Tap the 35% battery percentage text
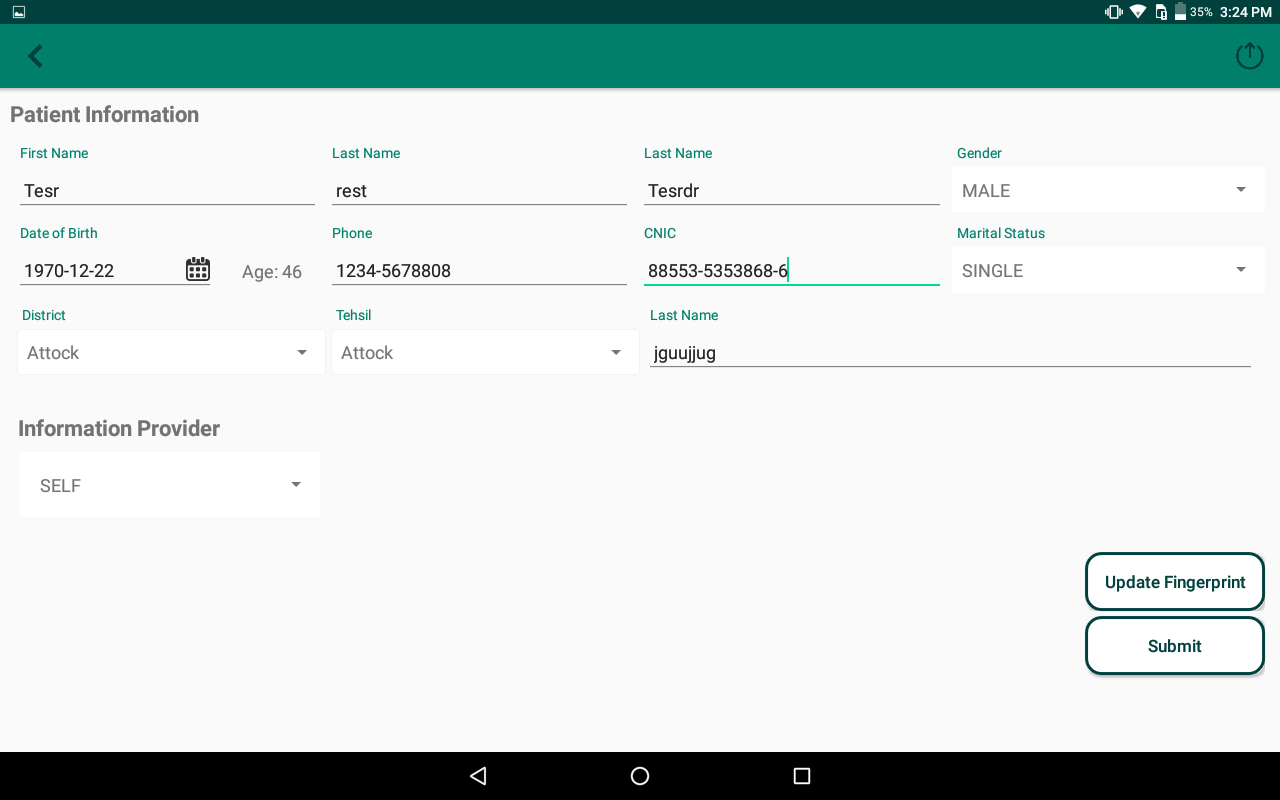This screenshot has width=1280, height=800. pos(1202,12)
